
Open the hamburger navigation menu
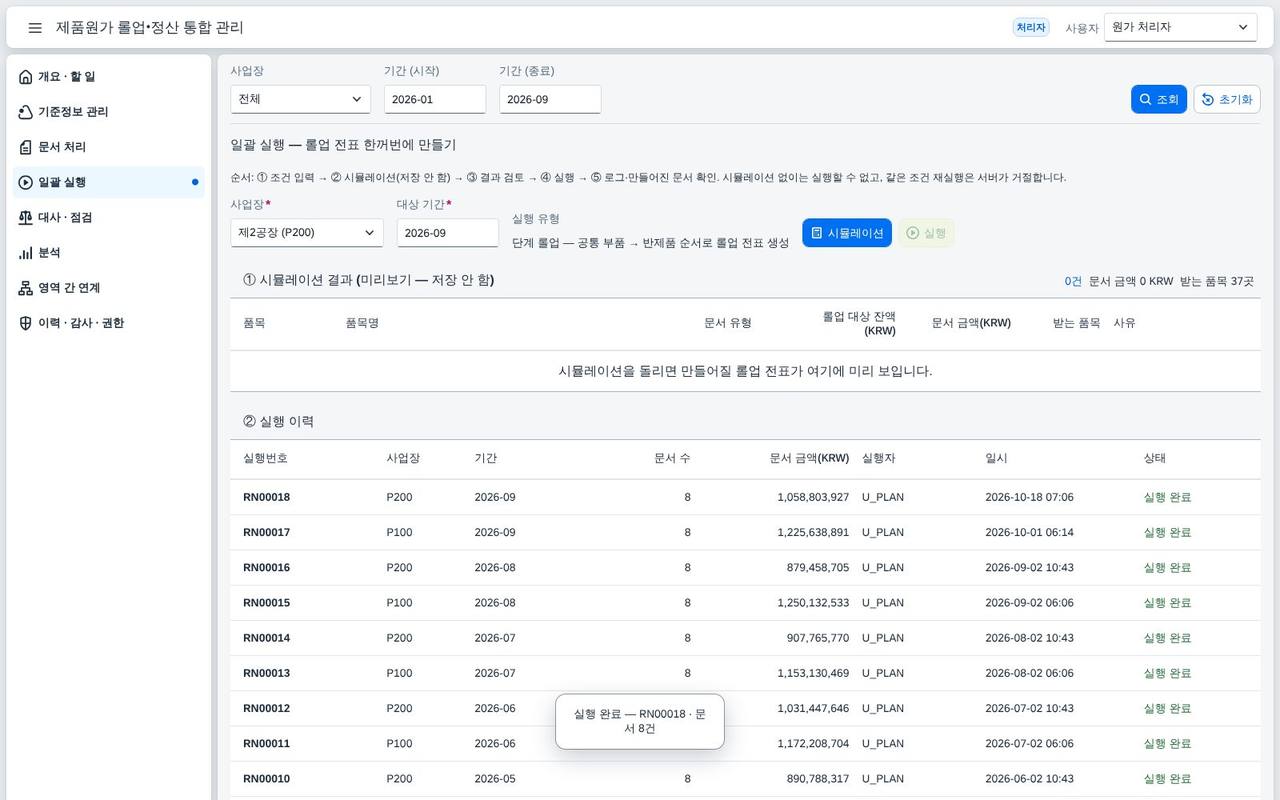(35, 28)
